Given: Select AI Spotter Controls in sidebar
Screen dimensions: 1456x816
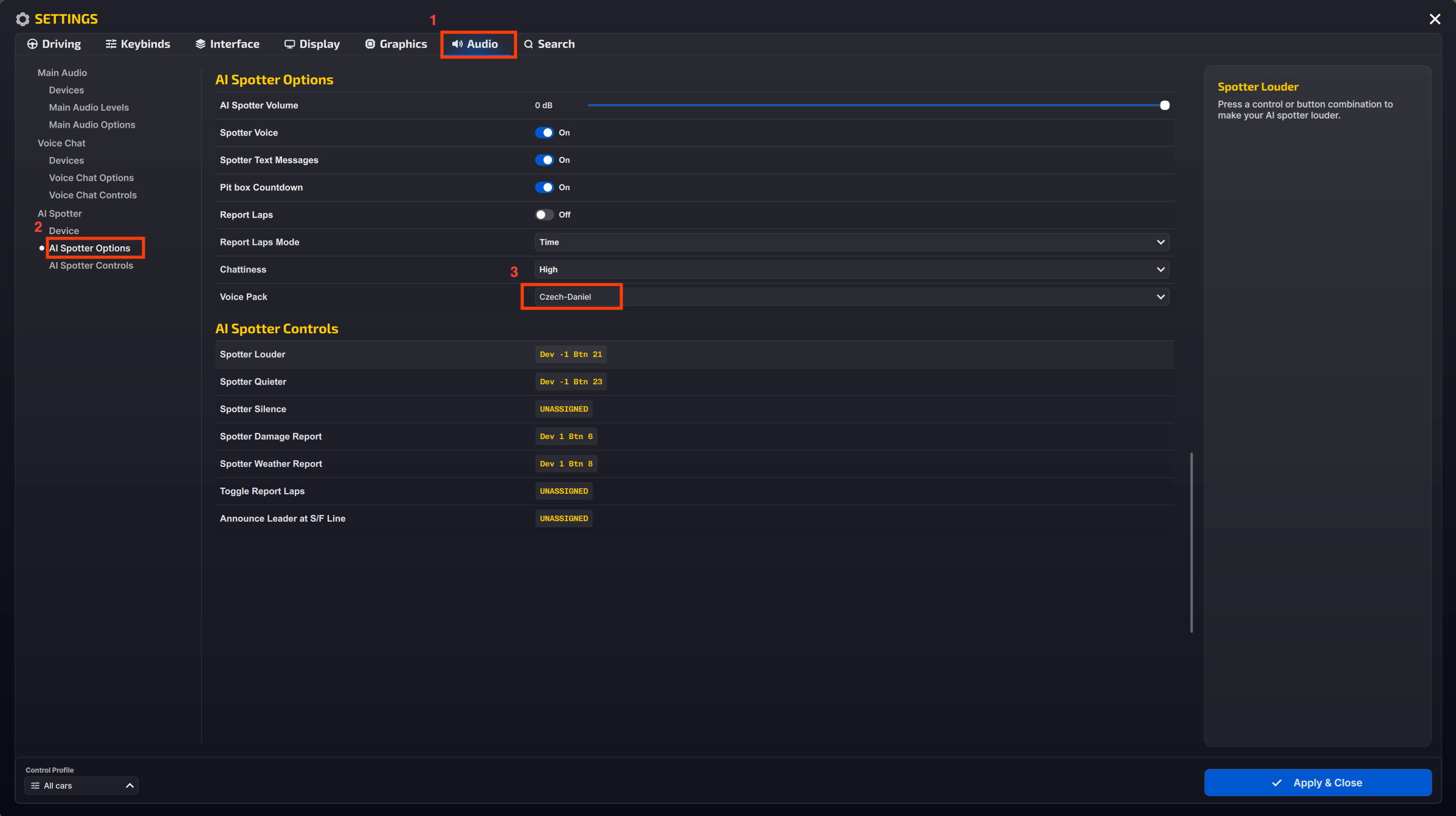Looking at the screenshot, I should tap(91, 266).
